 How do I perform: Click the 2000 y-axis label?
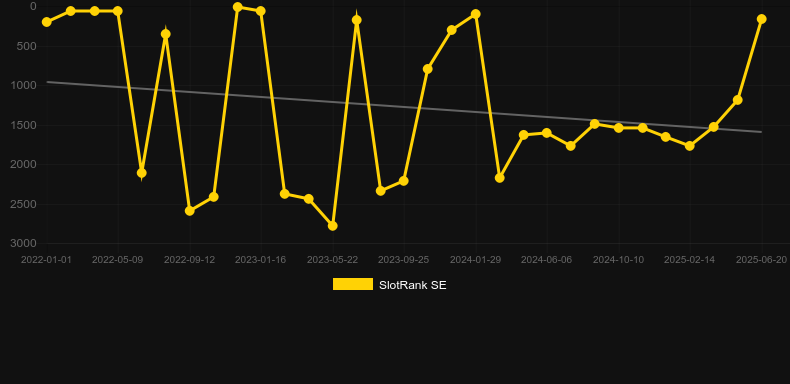point(24,164)
